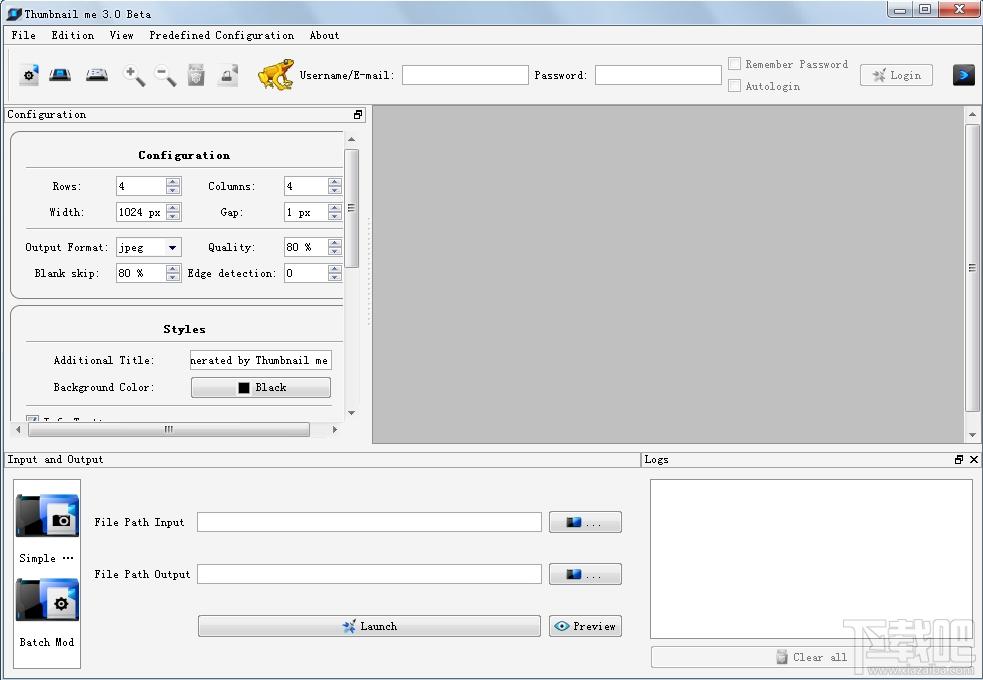Decrease Quality with down arrow
This screenshot has height=680, width=983.
[335, 252]
